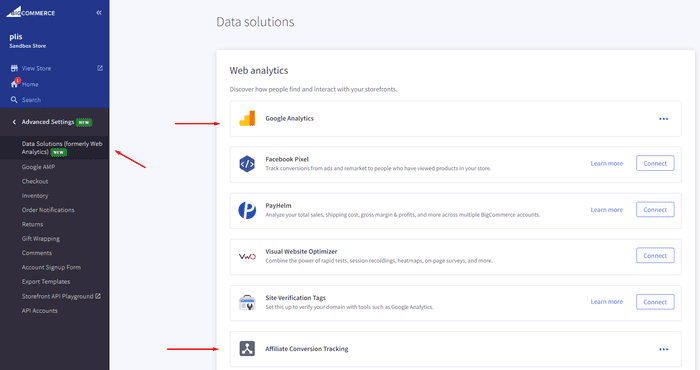Click the external link icon next to Storefront API Playground
Image resolution: width=700 pixels, height=370 pixels.
click(98, 296)
